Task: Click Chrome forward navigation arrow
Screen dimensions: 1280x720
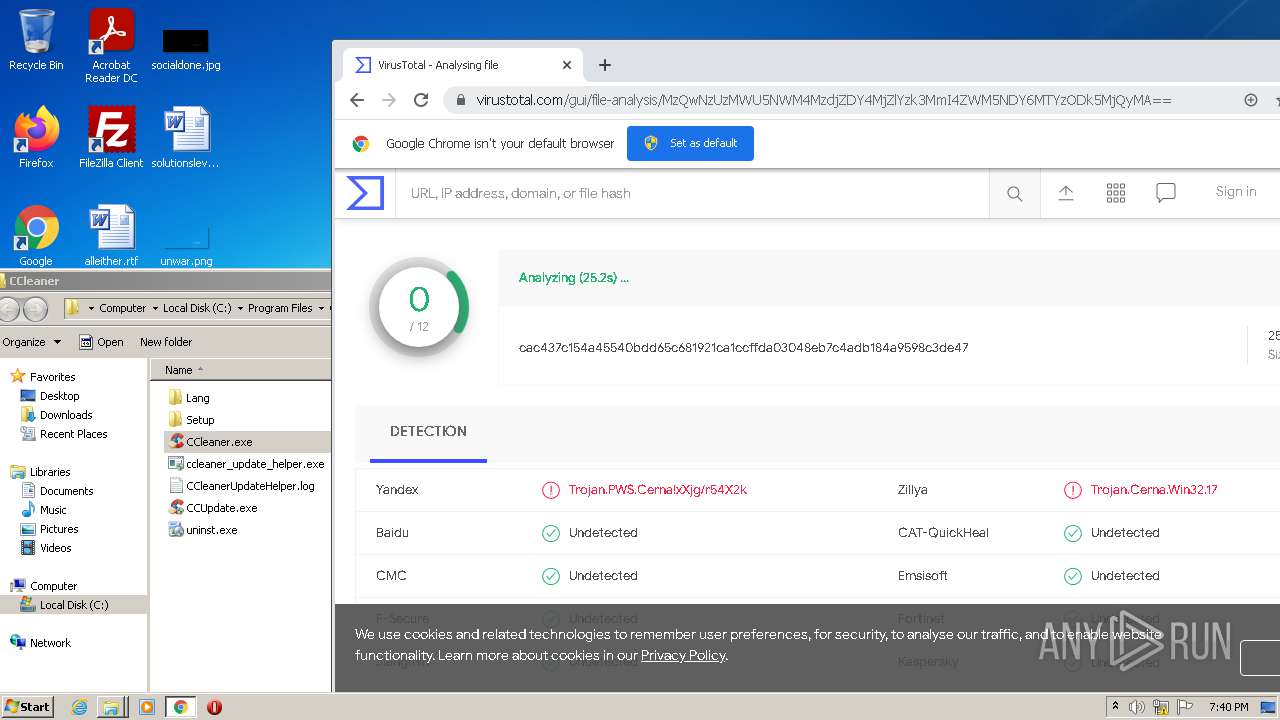Action: tap(389, 100)
